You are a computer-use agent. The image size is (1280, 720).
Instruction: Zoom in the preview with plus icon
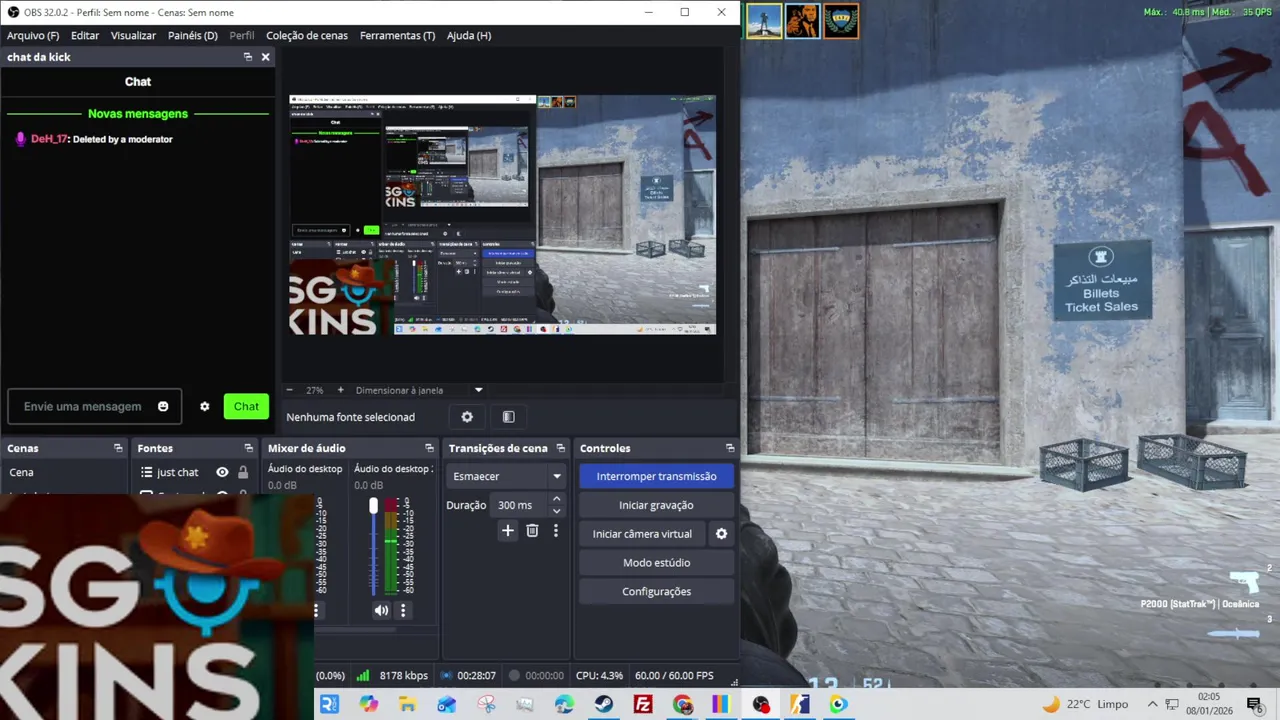tap(340, 390)
